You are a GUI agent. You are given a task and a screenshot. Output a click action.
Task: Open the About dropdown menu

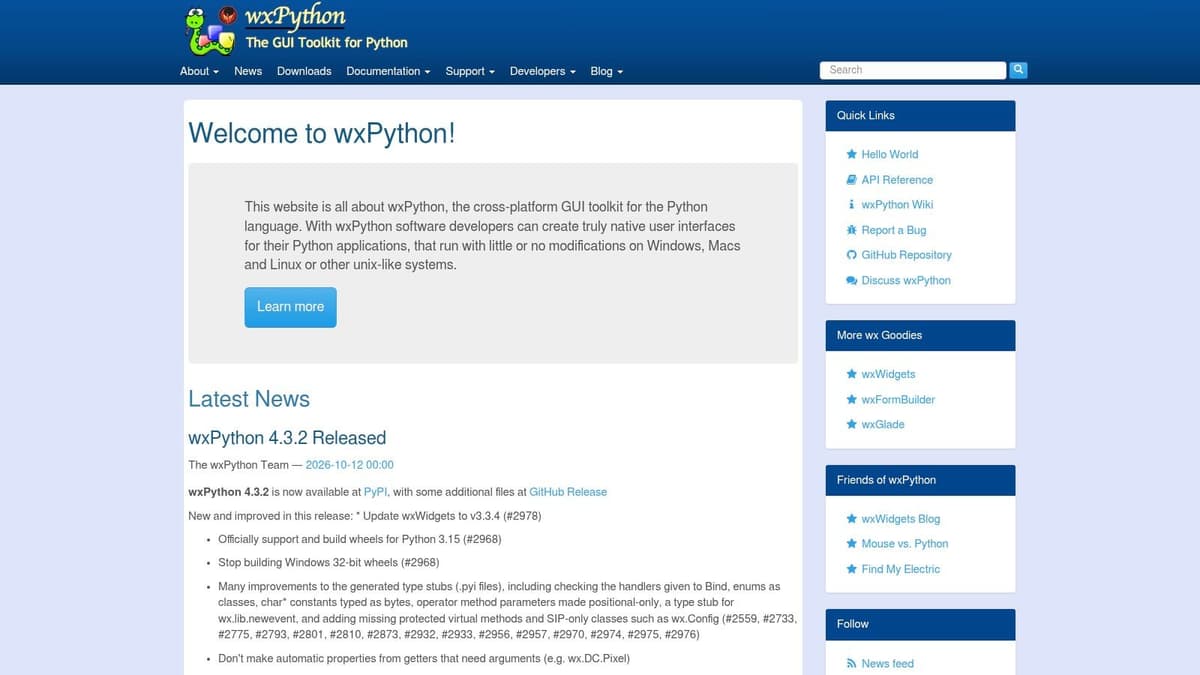[x=199, y=71]
